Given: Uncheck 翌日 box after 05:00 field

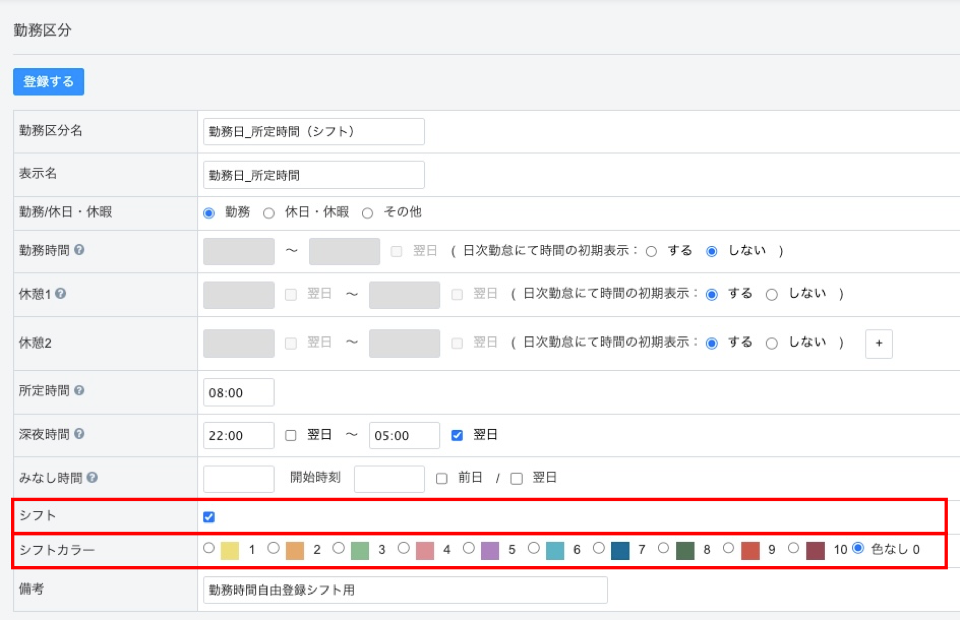Looking at the screenshot, I should (457, 435).
